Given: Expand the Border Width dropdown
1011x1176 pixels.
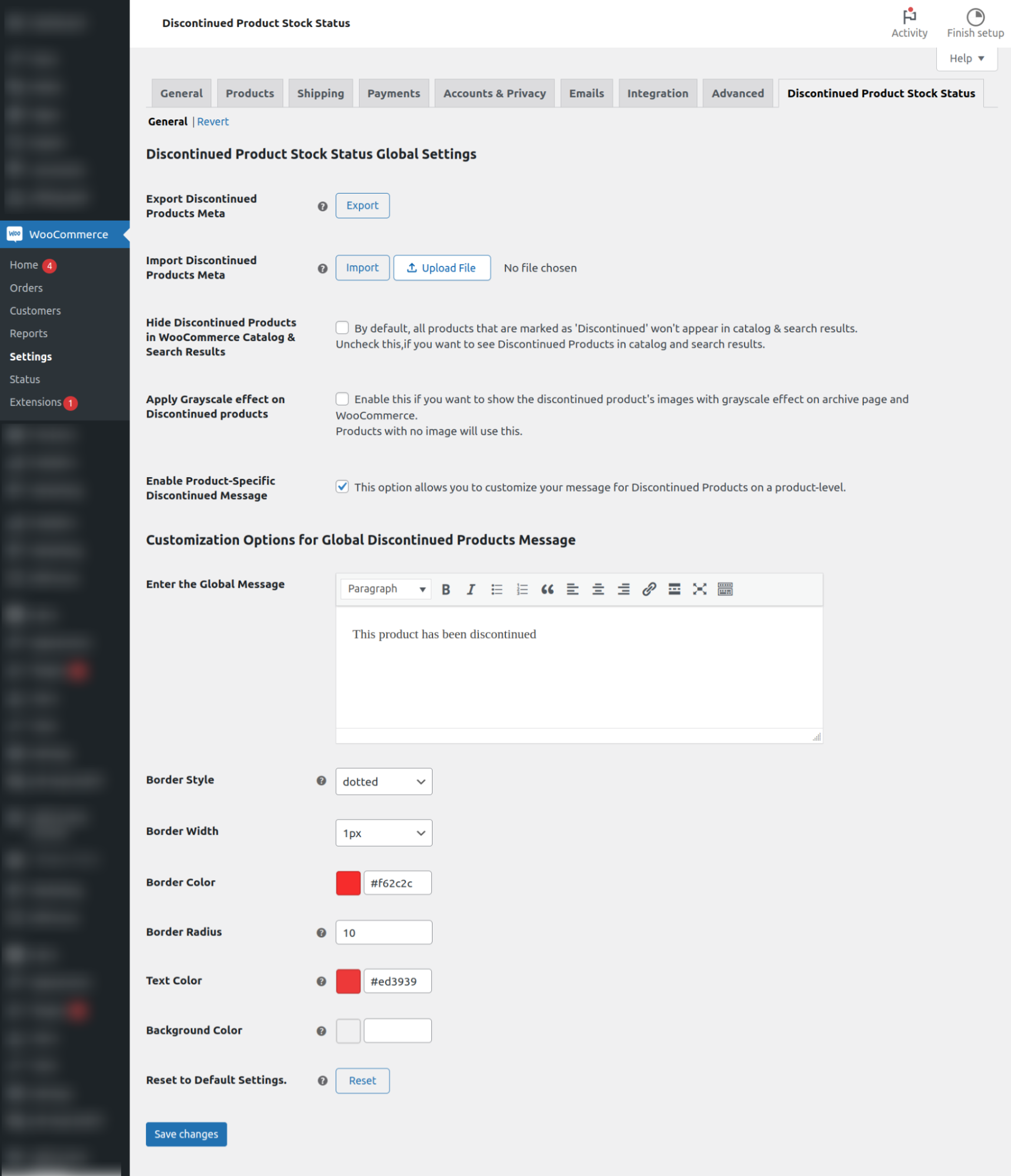Looking at the screenshot, I should 384,832.
